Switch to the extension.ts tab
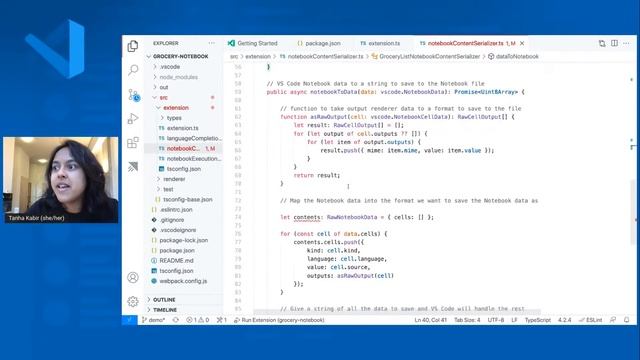The image size is (640, 360). tap(380, 43)
